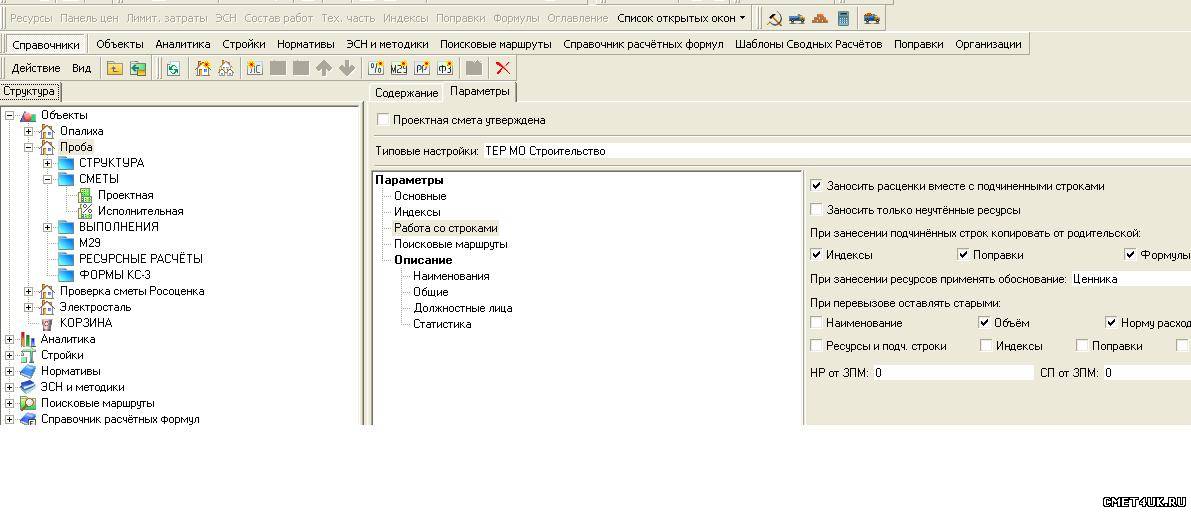Enable the 'Проектная смета утверждена' checkbox
The image size is (1191, 512).
click(x=383, y=120)
